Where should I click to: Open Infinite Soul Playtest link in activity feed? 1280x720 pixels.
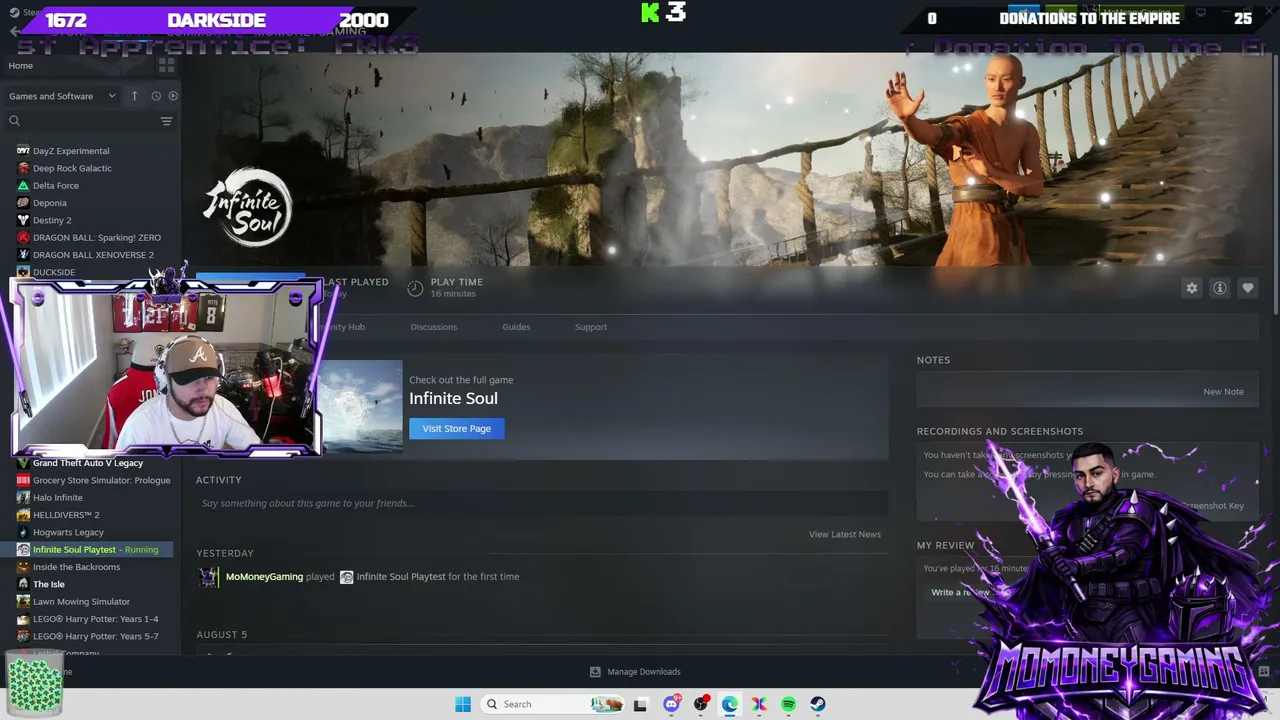(401, 577)
